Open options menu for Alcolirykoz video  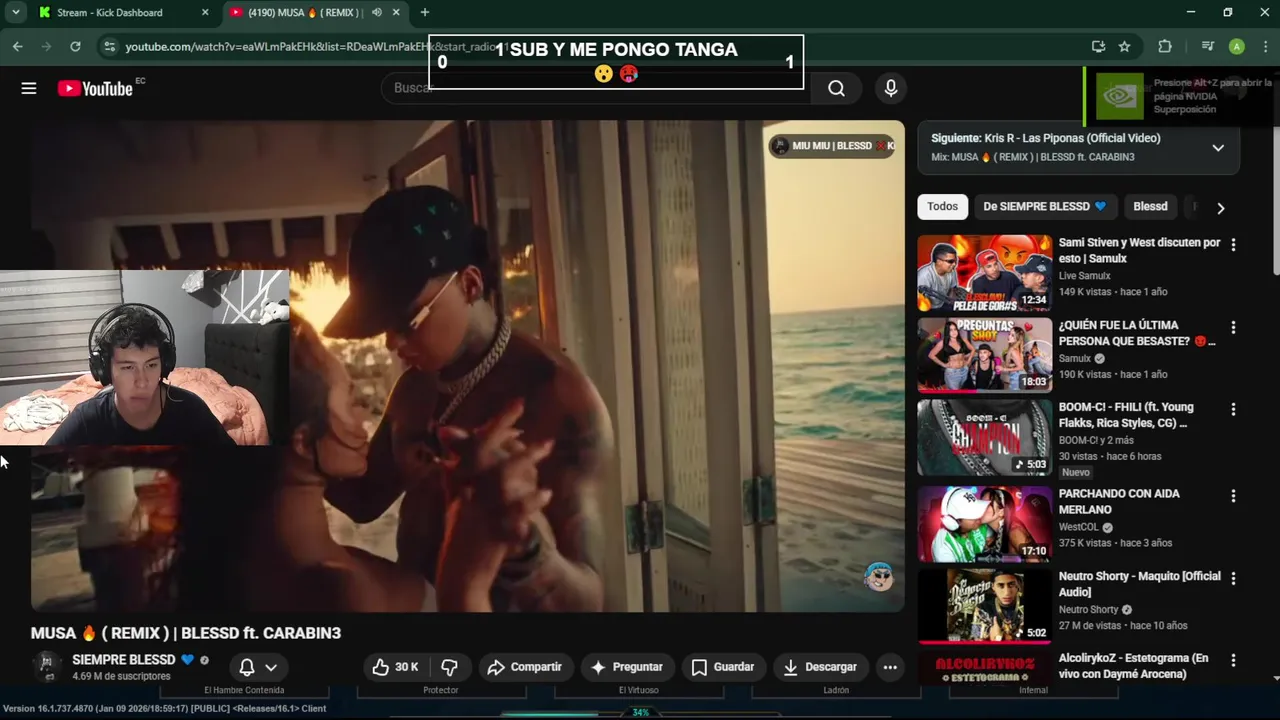click(x=1233, y=660)
